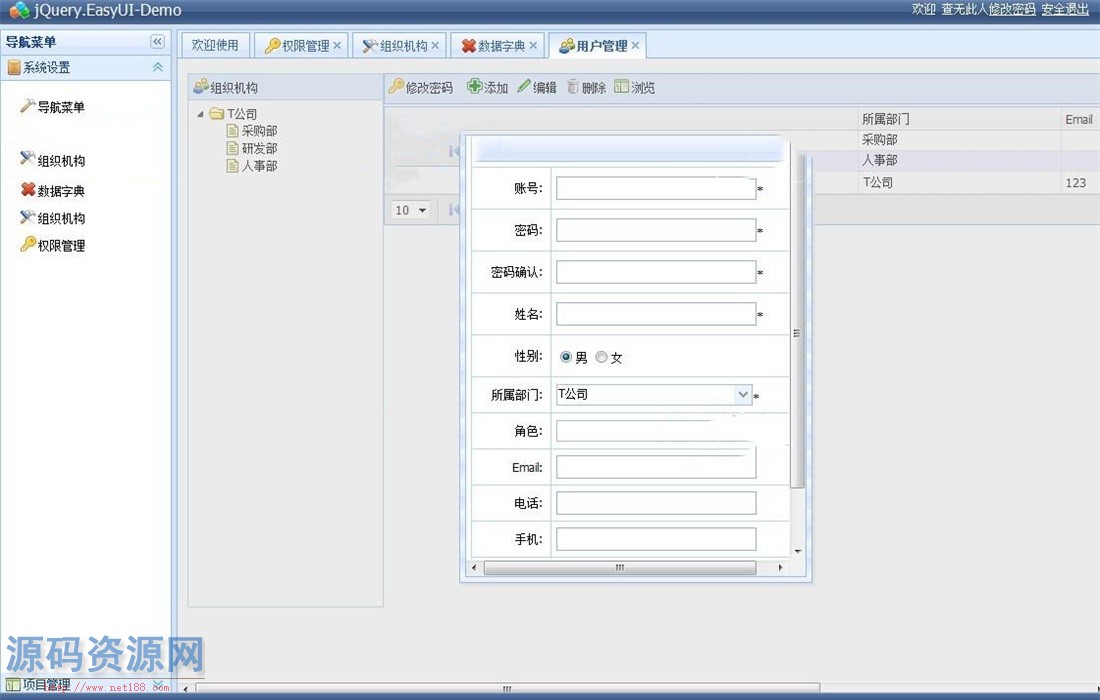The height and width of the screenshot is (700, 1100).
Task: Click the 修改密码 link in header
Action: pos(1011,9)
